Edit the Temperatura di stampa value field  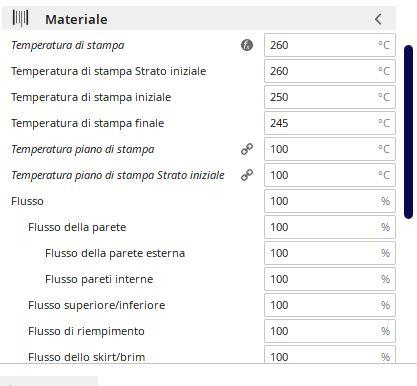point(330,45)
